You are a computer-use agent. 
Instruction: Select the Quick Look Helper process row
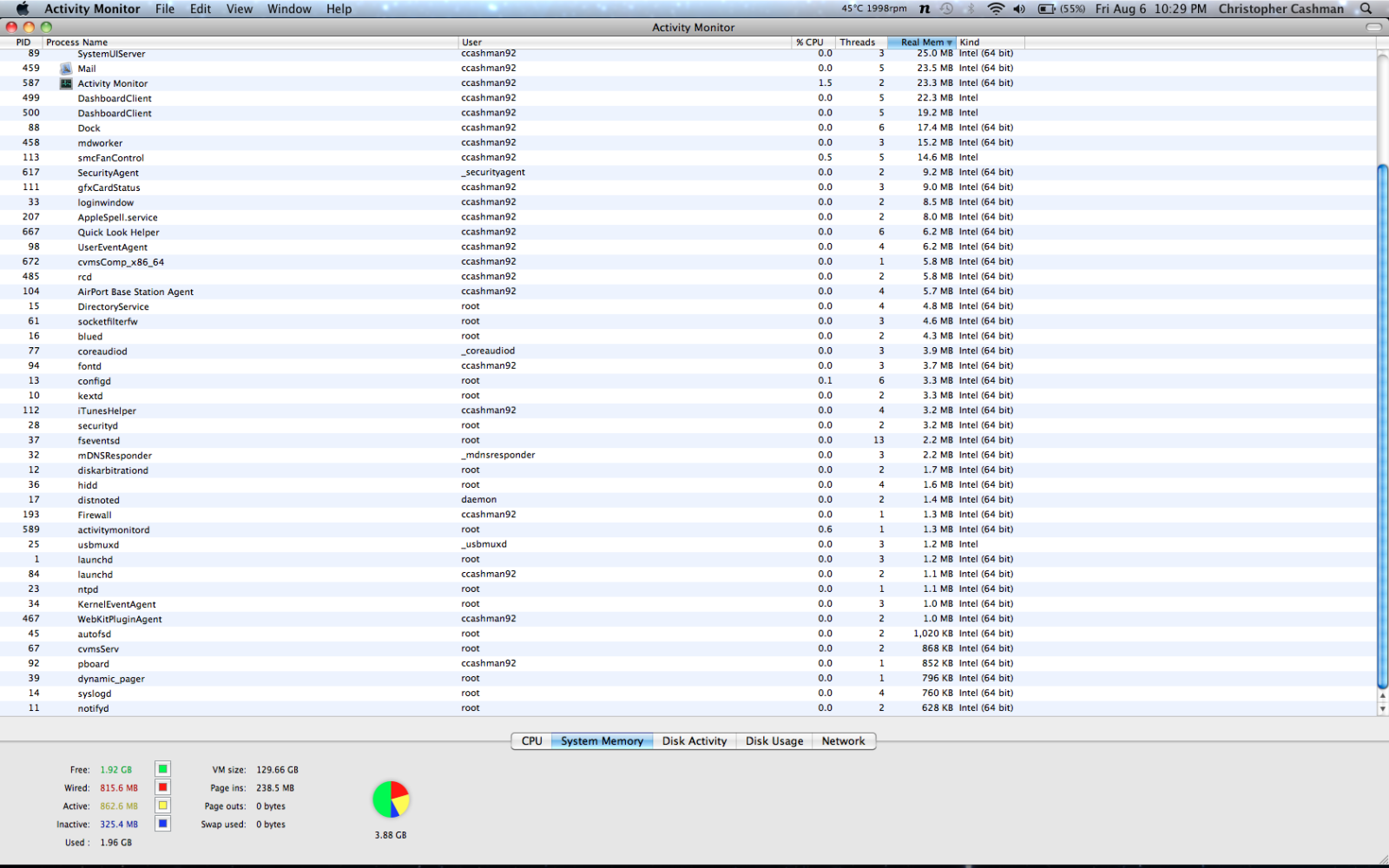pos(688,232)
